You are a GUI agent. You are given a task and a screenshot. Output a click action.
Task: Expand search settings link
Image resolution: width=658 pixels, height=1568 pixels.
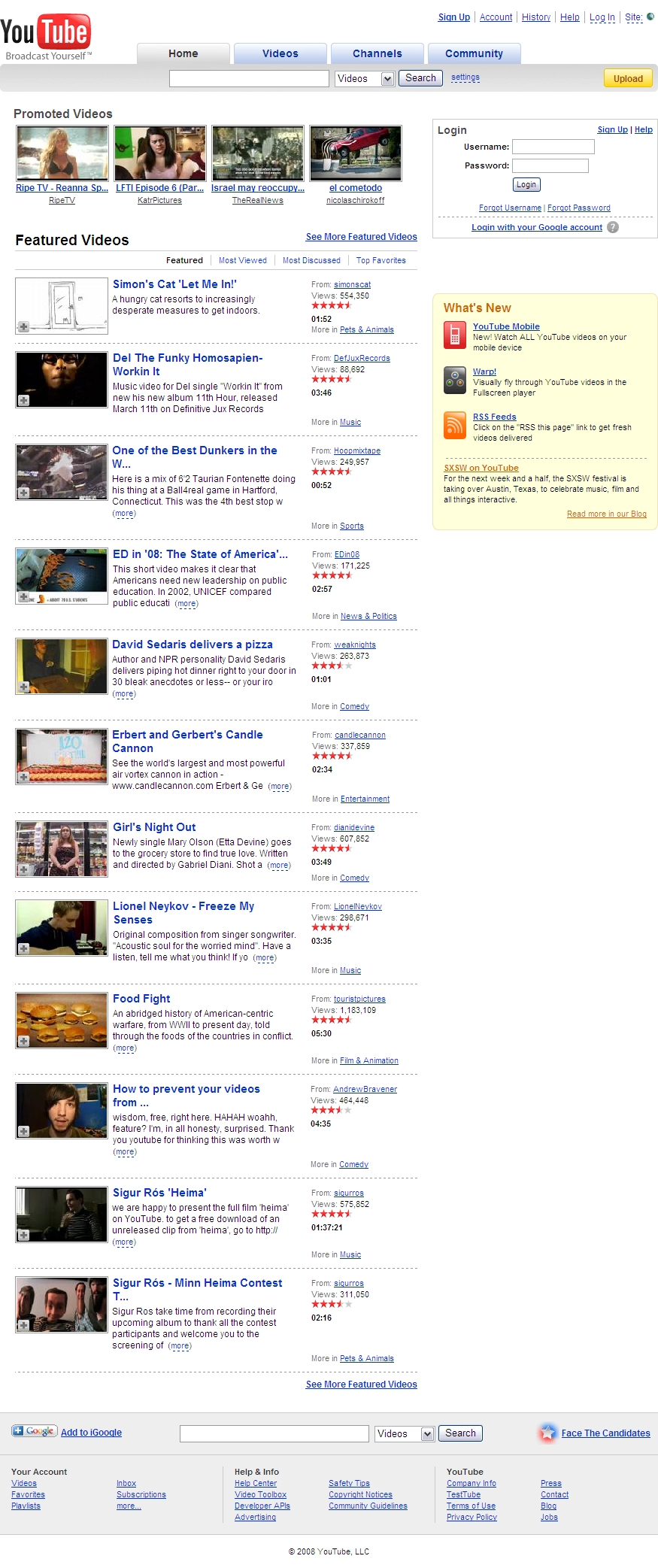pos(465,77)
